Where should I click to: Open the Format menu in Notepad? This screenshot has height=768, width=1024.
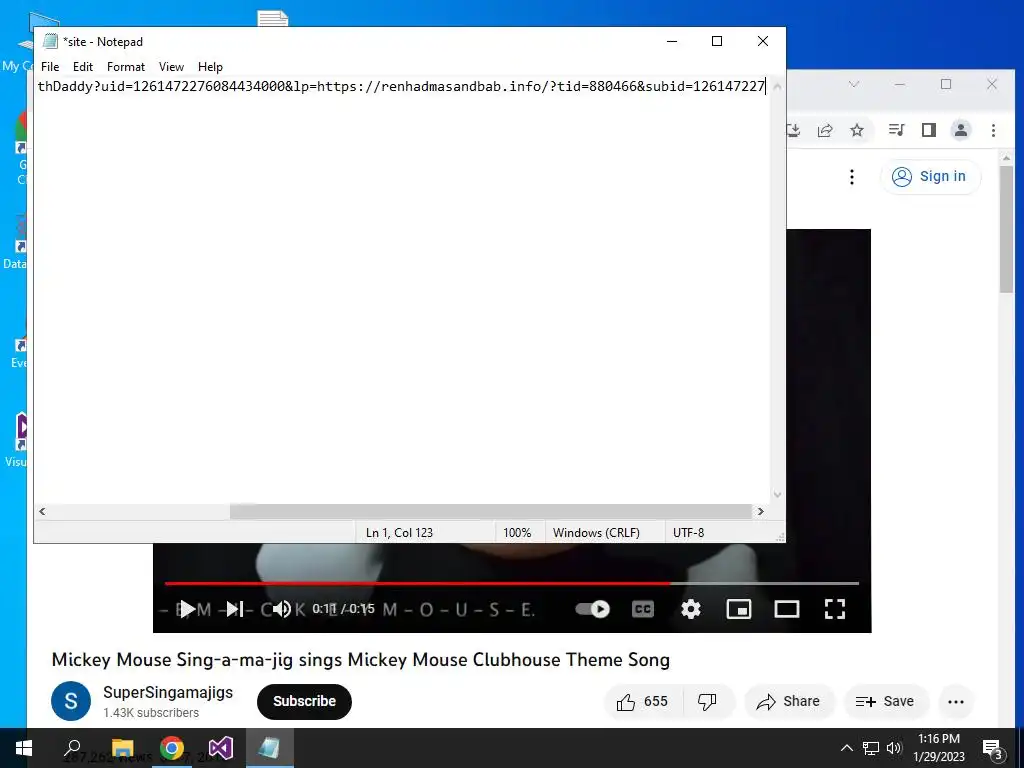(125, 67)
